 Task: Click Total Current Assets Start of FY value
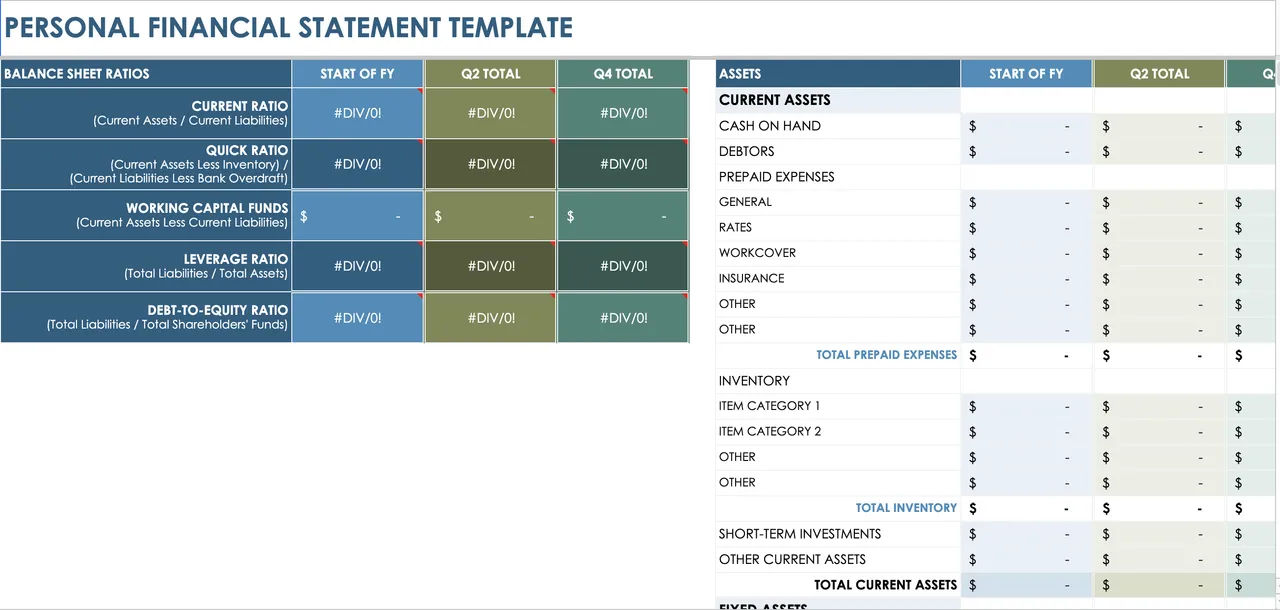pyautogui.click(x=1027, y=585)
